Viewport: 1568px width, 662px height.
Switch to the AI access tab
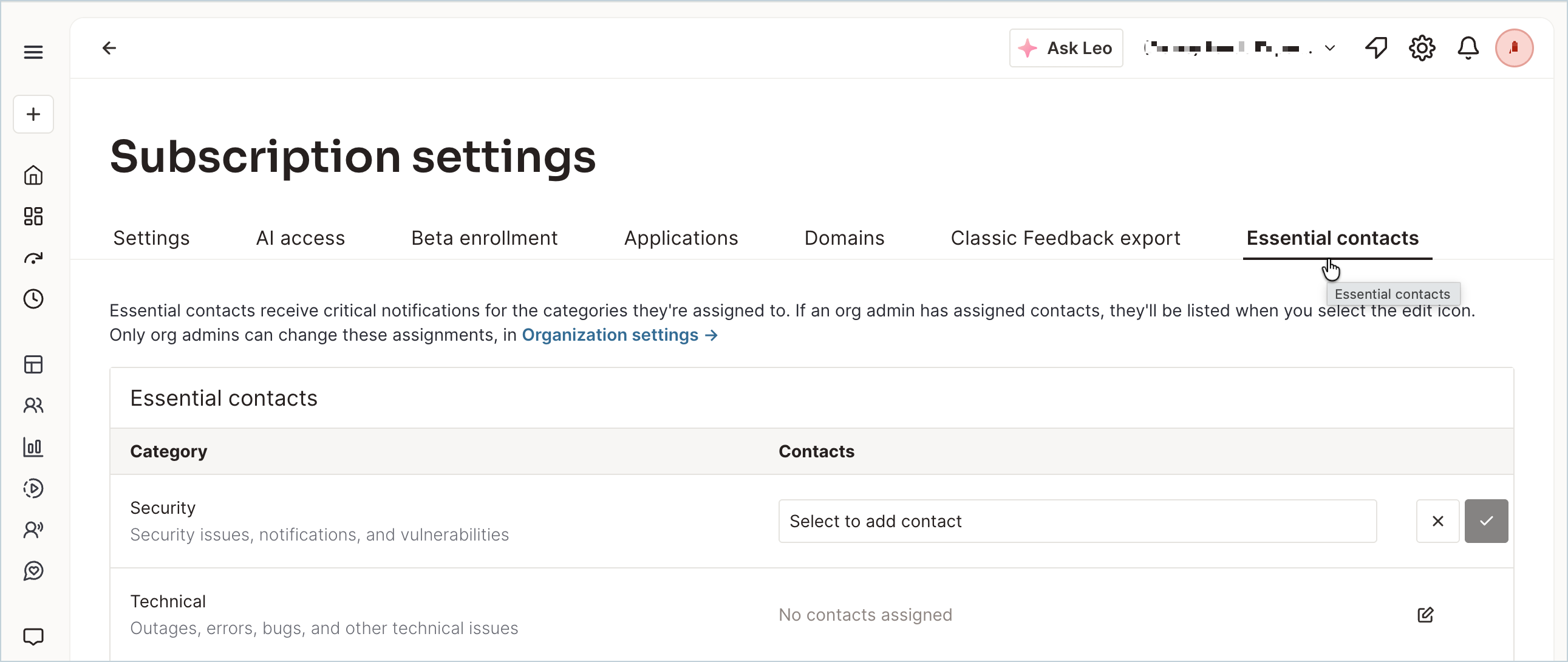[x=300, y=237]
